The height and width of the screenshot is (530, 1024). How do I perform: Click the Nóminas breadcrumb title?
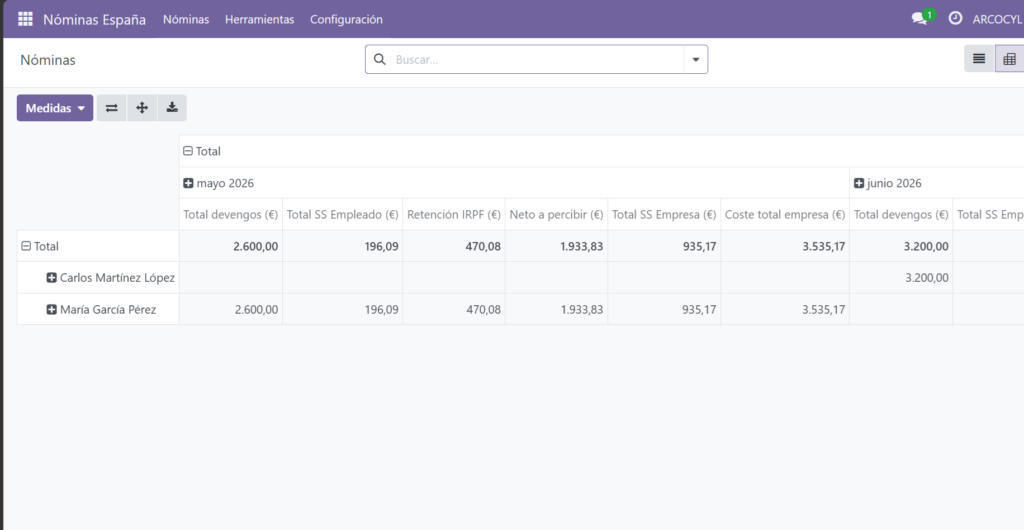pos(48,60)
